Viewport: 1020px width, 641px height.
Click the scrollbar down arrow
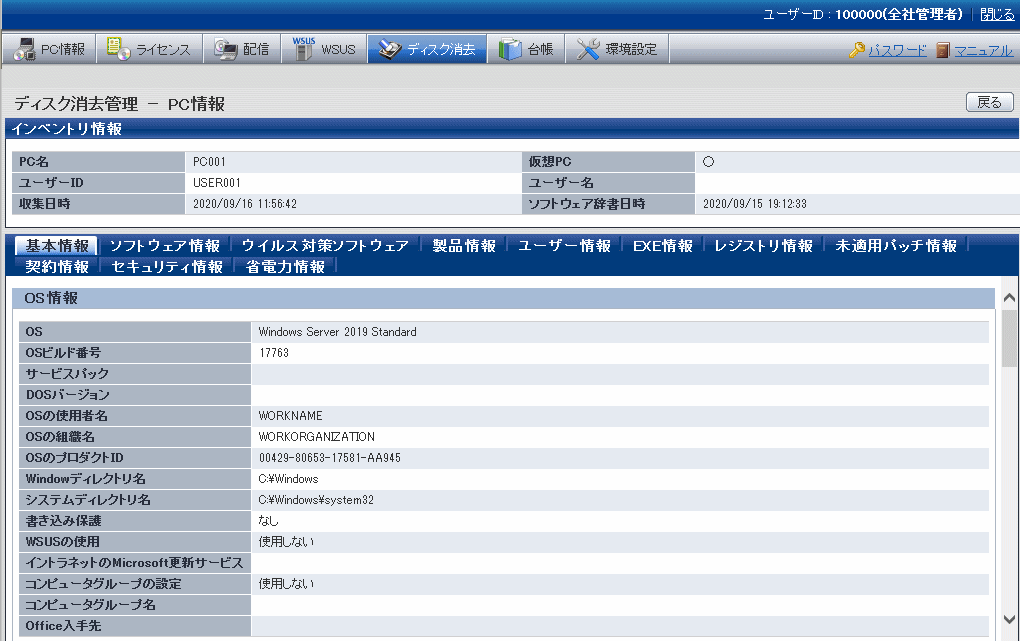tap(1010, 619)
